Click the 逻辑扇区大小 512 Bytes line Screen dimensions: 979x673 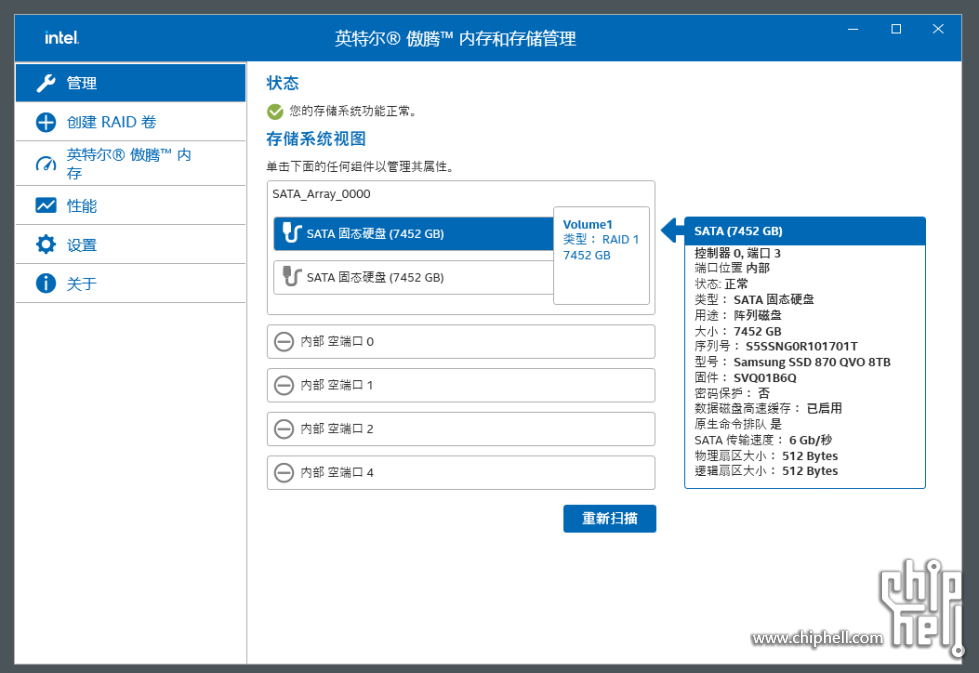pos(766,471)
